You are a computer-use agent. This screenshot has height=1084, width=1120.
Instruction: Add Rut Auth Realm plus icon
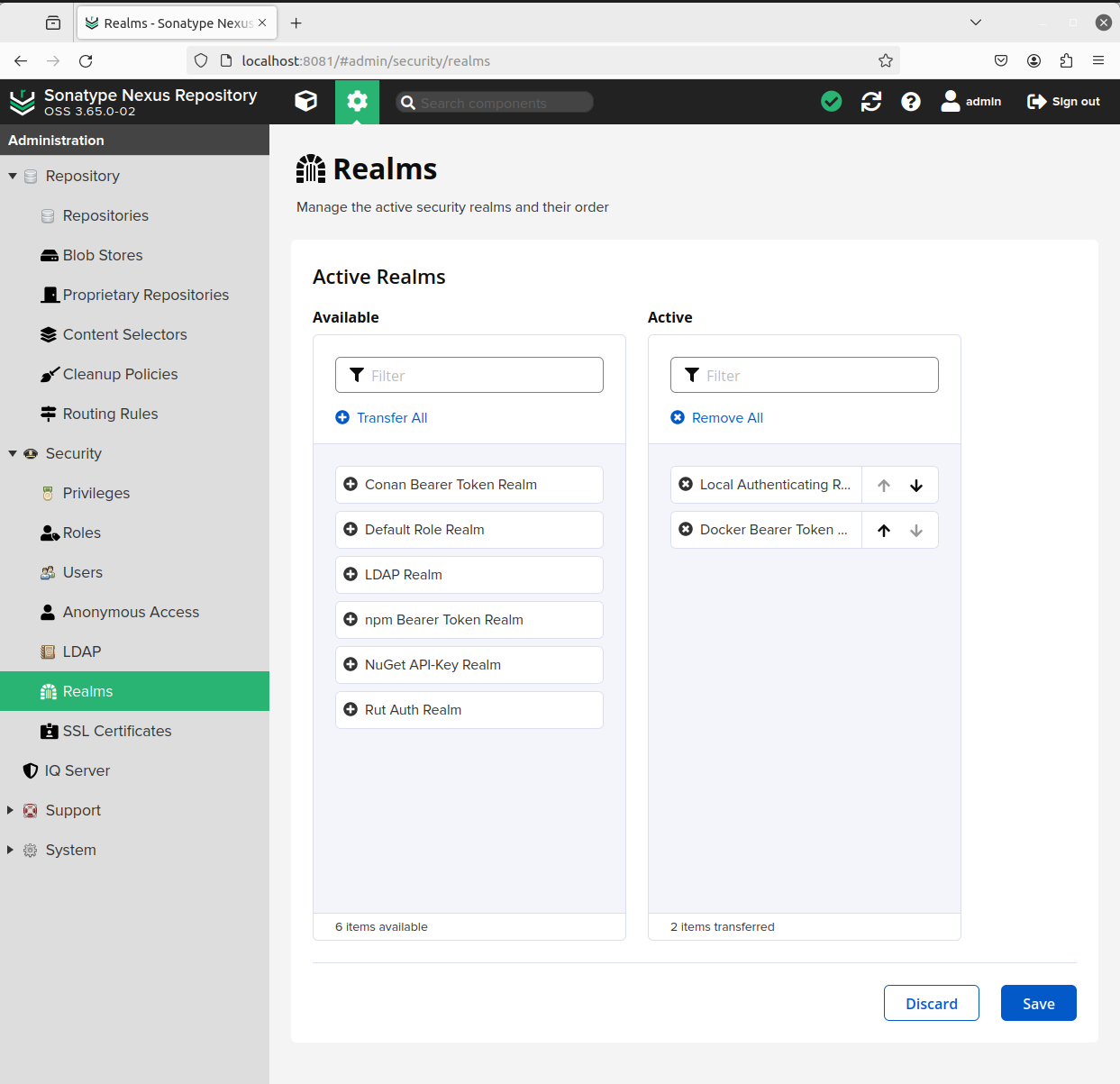click(351, 710)
